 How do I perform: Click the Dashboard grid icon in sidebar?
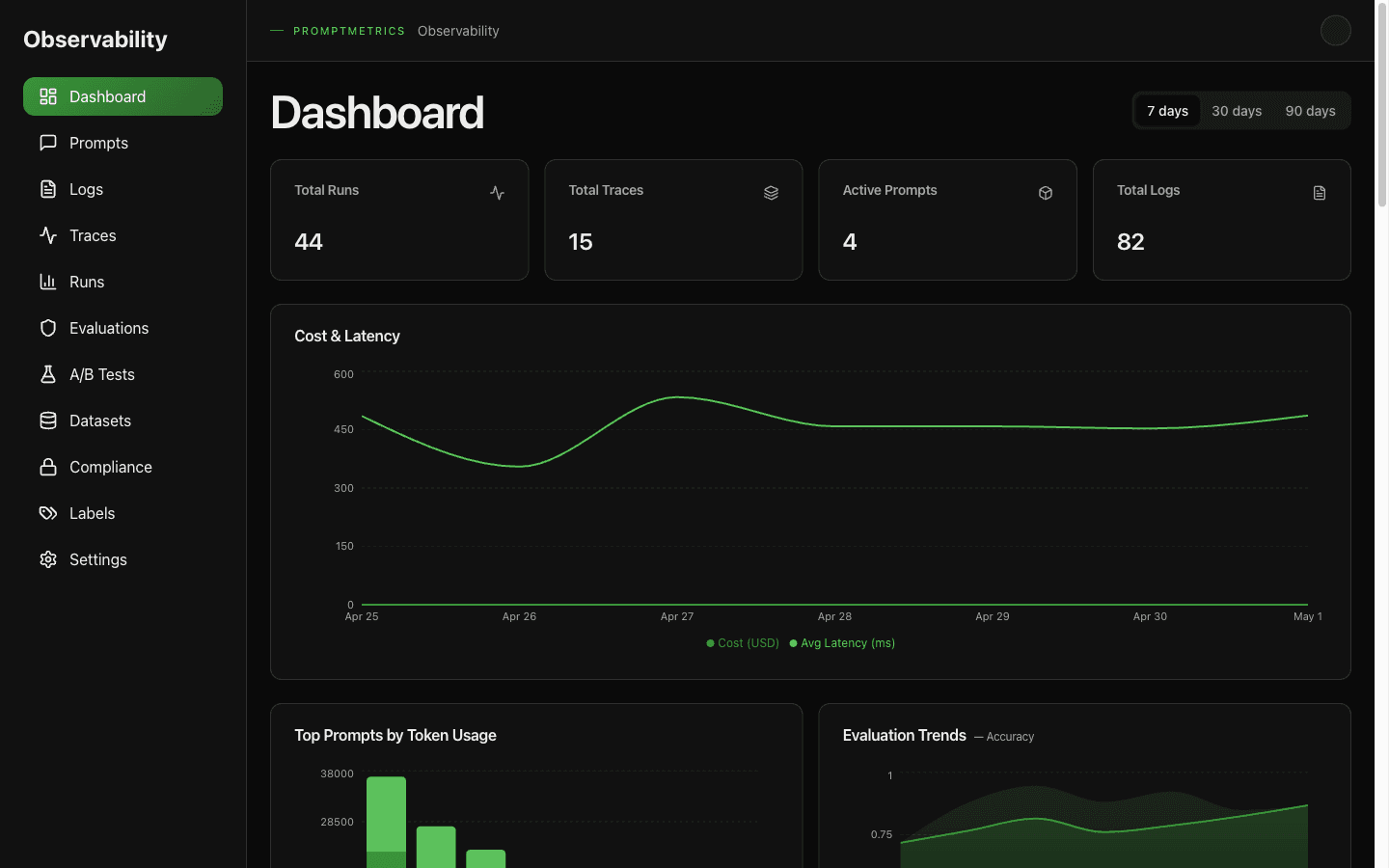[x=48, y=96]
